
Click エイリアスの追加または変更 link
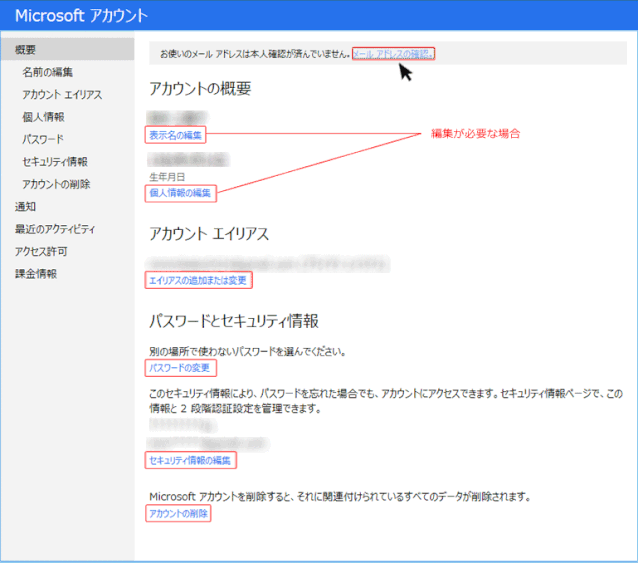tap(198, 280)
